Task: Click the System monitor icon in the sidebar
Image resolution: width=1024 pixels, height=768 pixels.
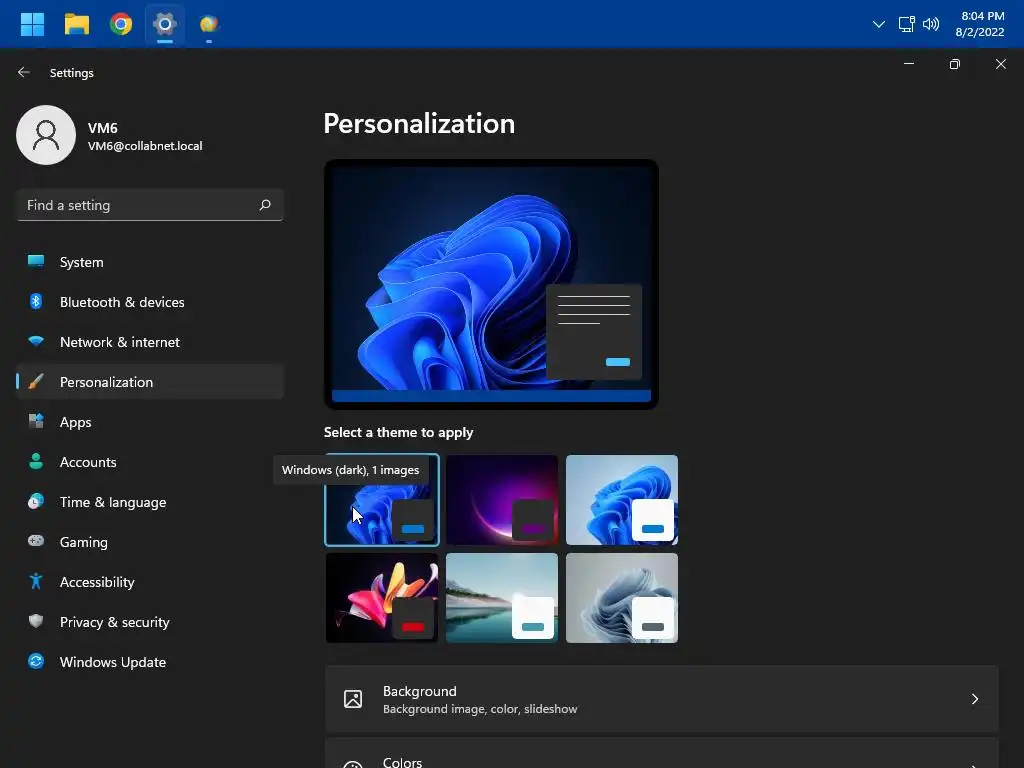Action: (36, 261)
